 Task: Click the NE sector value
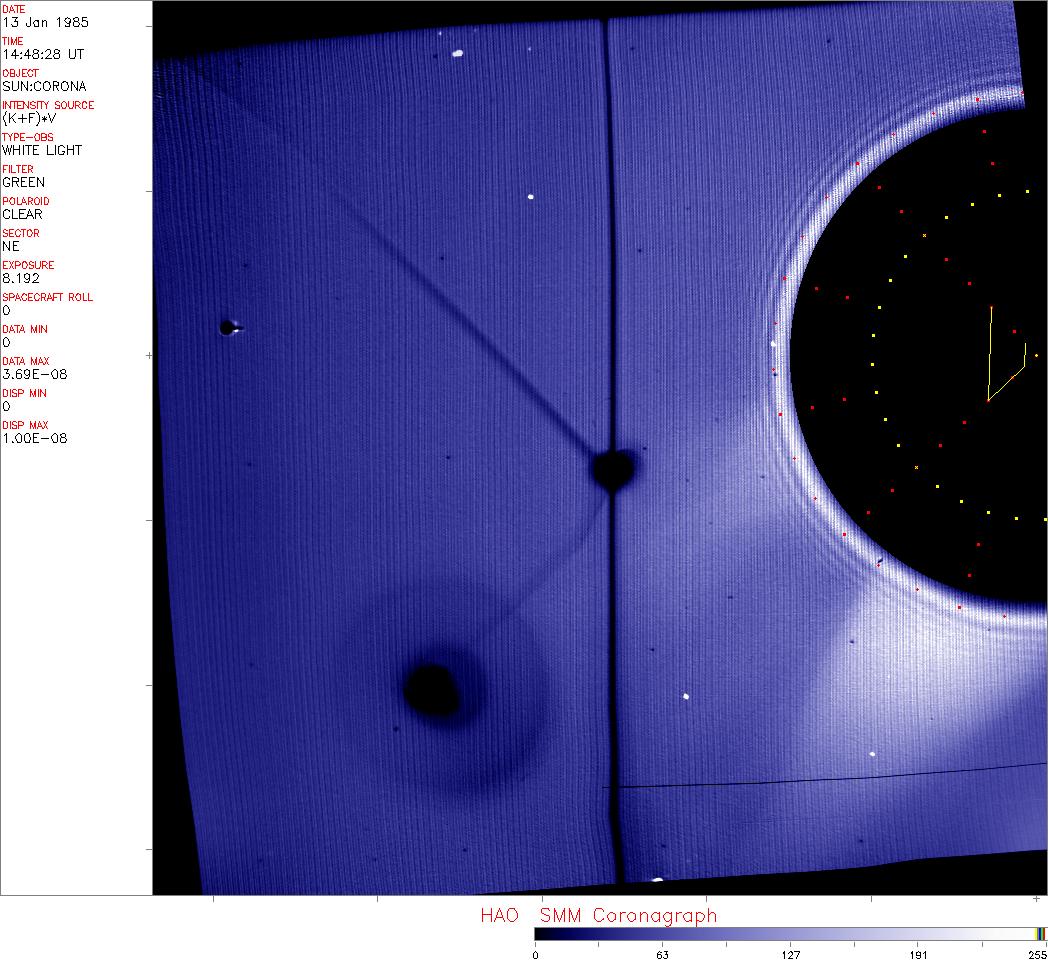(x=11, y=246)
